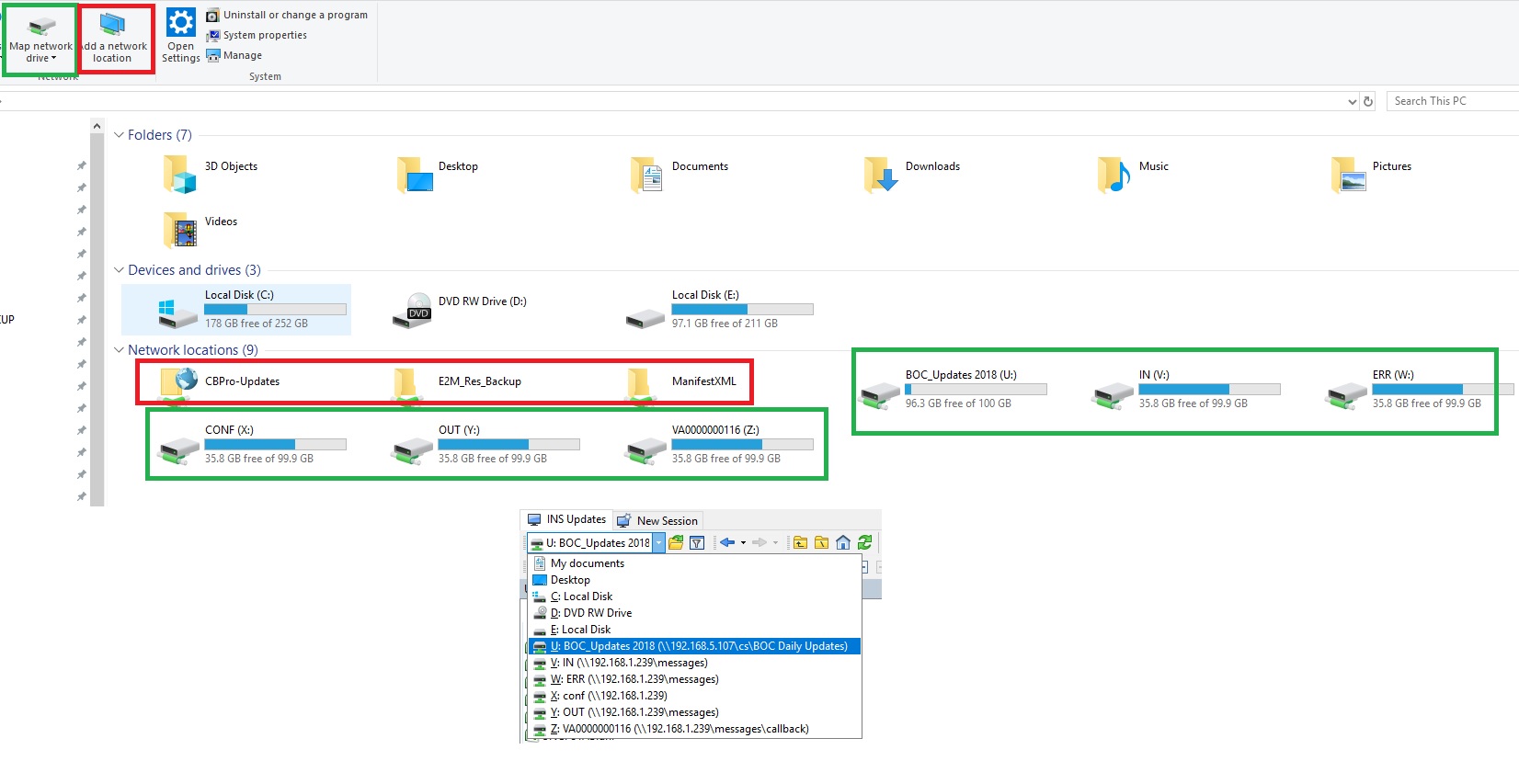Click the Add a network location icon
This screenshot has width=1519, height=784.
pyautogui.click(x=112, y=26)
